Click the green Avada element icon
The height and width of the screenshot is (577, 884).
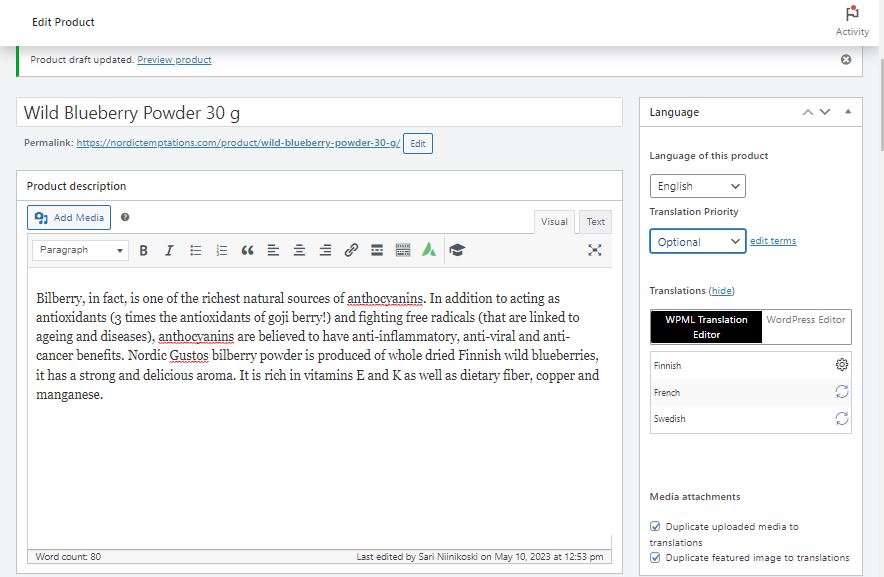[x=429, y=250]
